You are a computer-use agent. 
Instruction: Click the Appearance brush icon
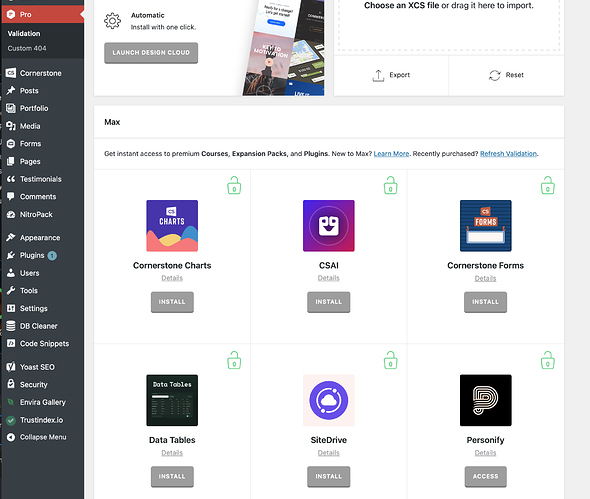(x=11, y=237)
